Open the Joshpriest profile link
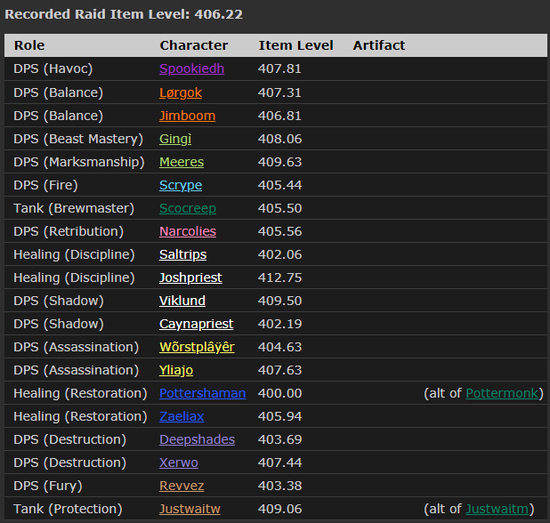 point(190,278)
